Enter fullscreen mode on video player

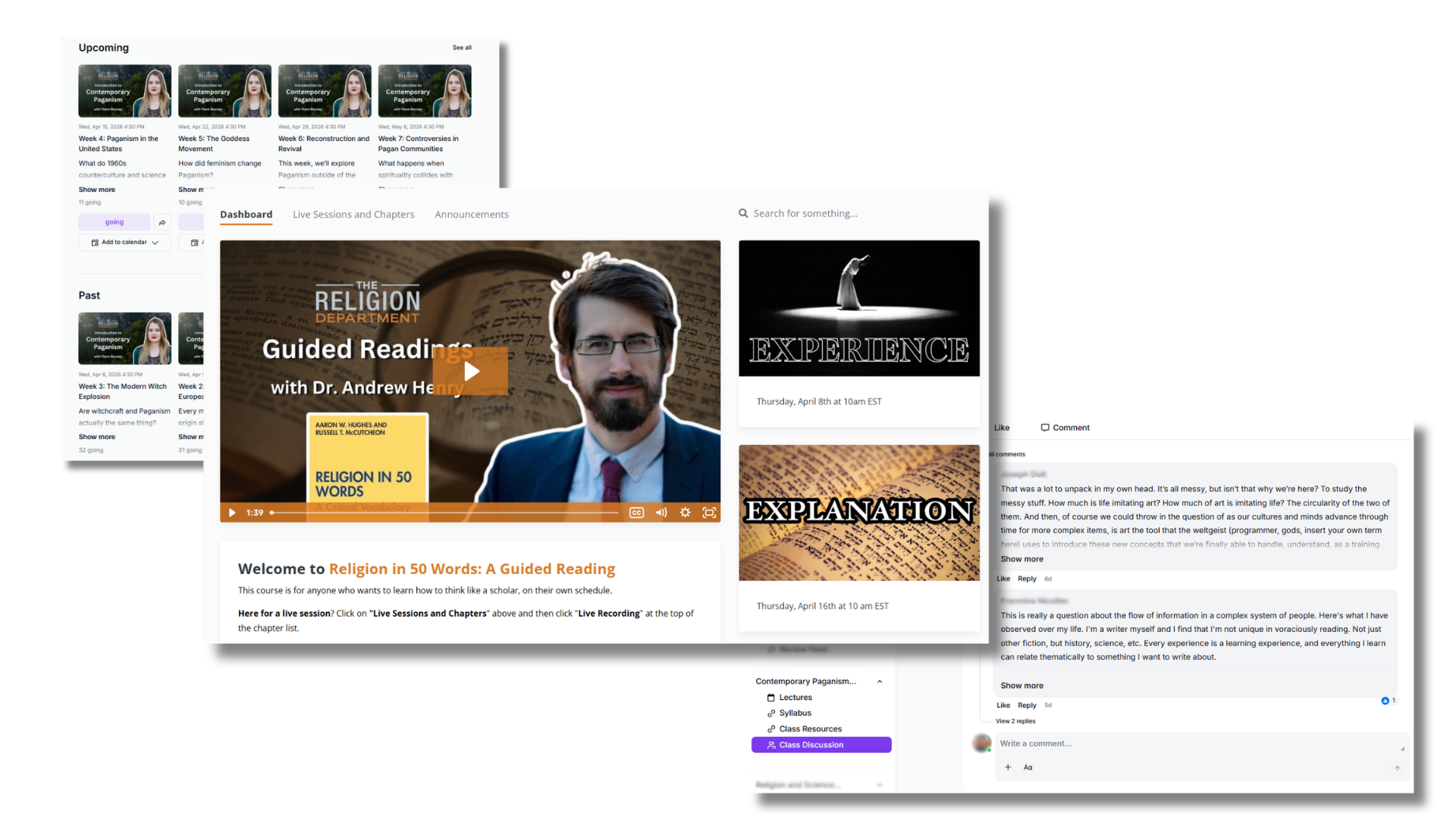click(x=709, y=513)
